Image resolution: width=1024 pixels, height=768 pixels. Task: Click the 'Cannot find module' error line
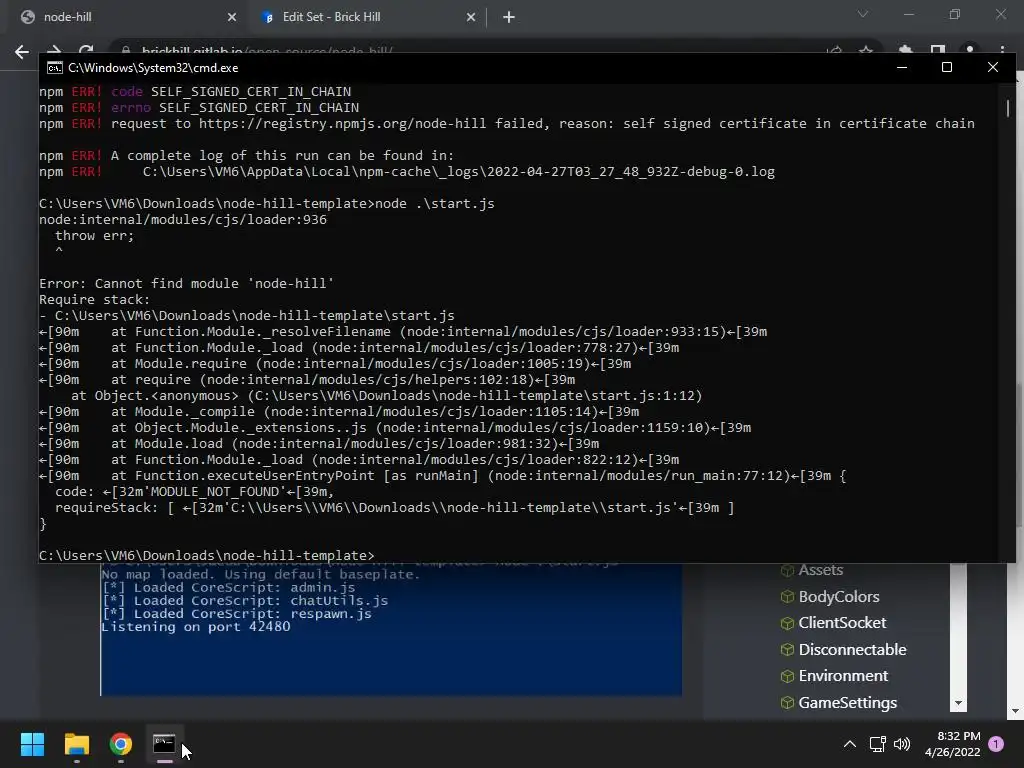pos(186,283)
